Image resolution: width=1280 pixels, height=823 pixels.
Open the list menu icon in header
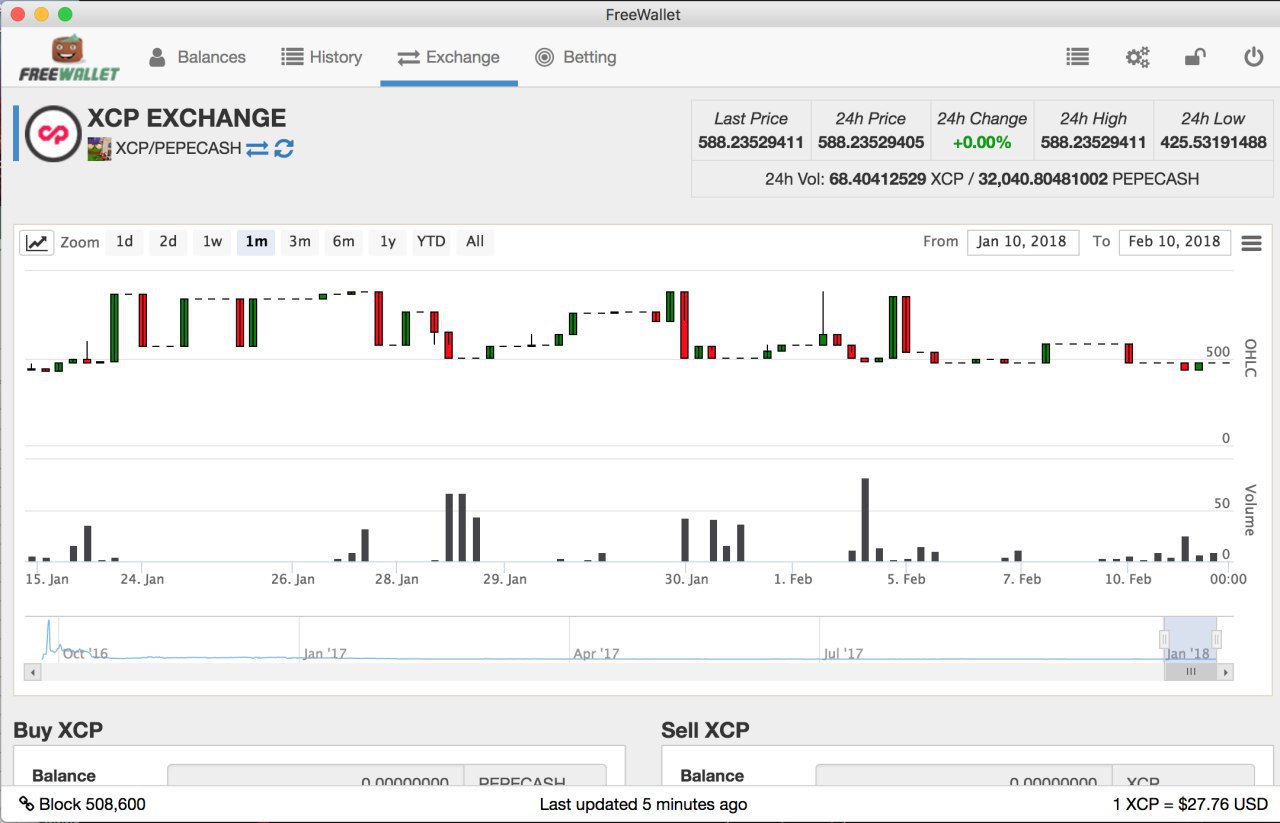[x=1077, y=57]
